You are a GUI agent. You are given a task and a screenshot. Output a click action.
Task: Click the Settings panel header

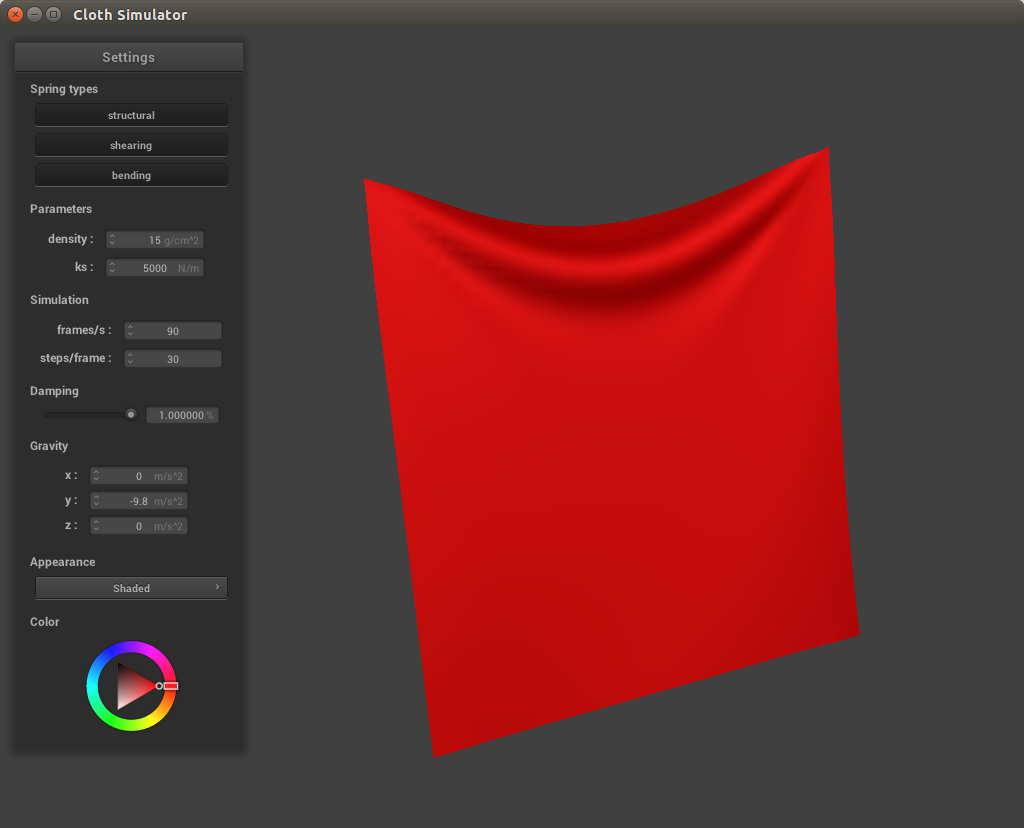click(x=129, y=57)
